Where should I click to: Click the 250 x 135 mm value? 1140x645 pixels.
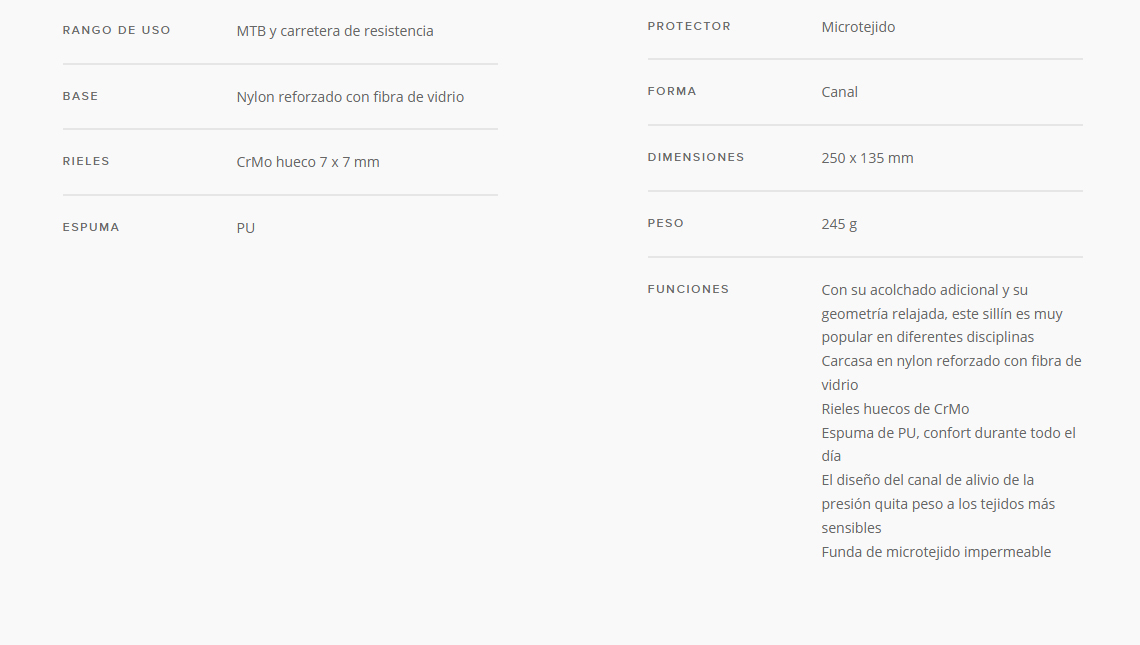[867, 158]
